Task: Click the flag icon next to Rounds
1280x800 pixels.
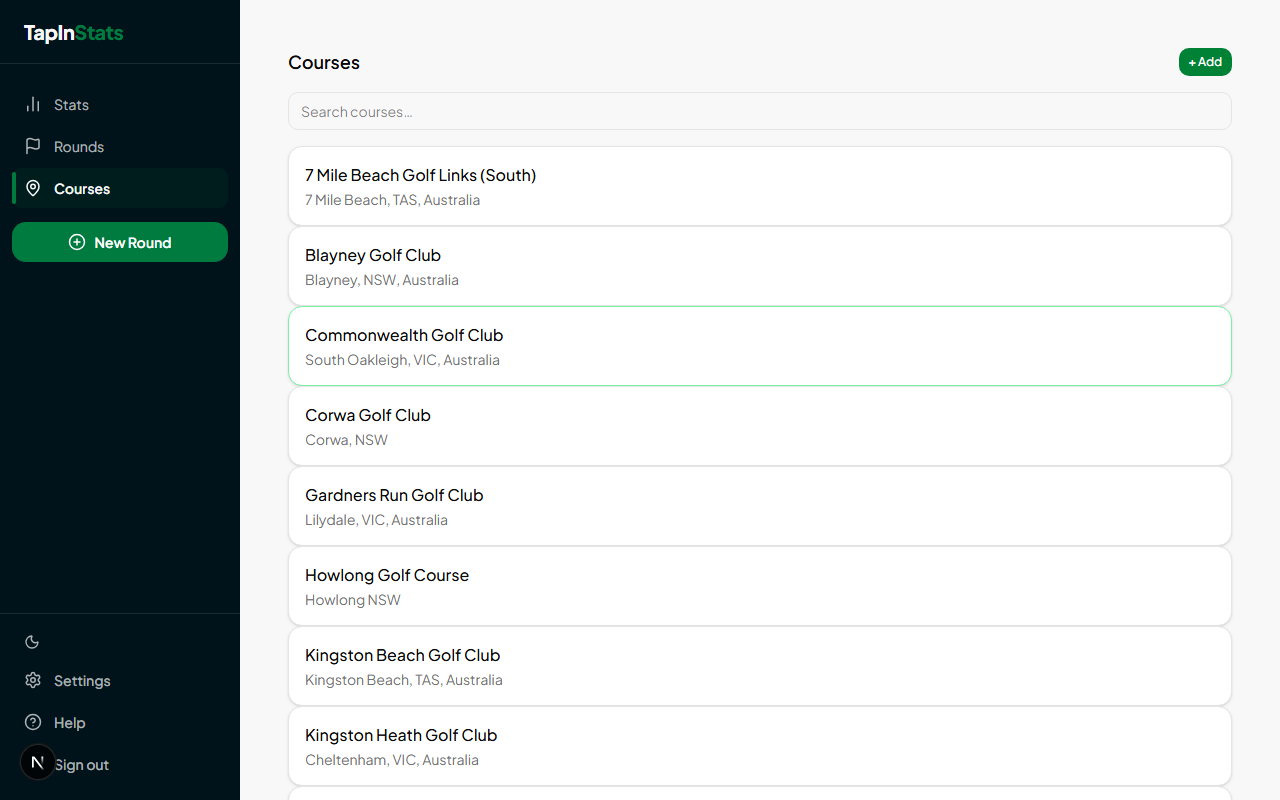Action: [33, 146]
